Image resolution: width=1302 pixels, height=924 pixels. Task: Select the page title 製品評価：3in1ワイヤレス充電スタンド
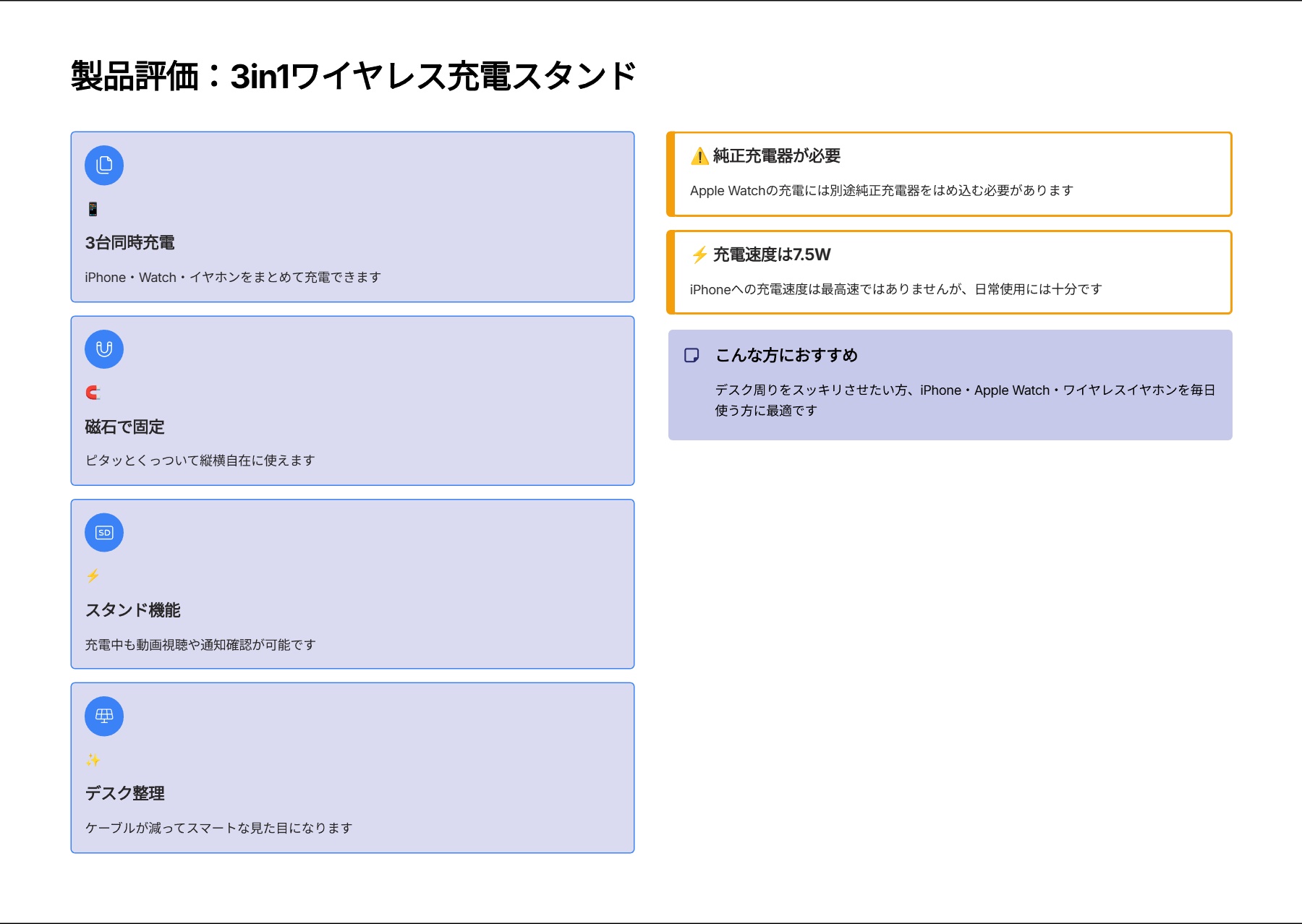[x=353, y=77]
